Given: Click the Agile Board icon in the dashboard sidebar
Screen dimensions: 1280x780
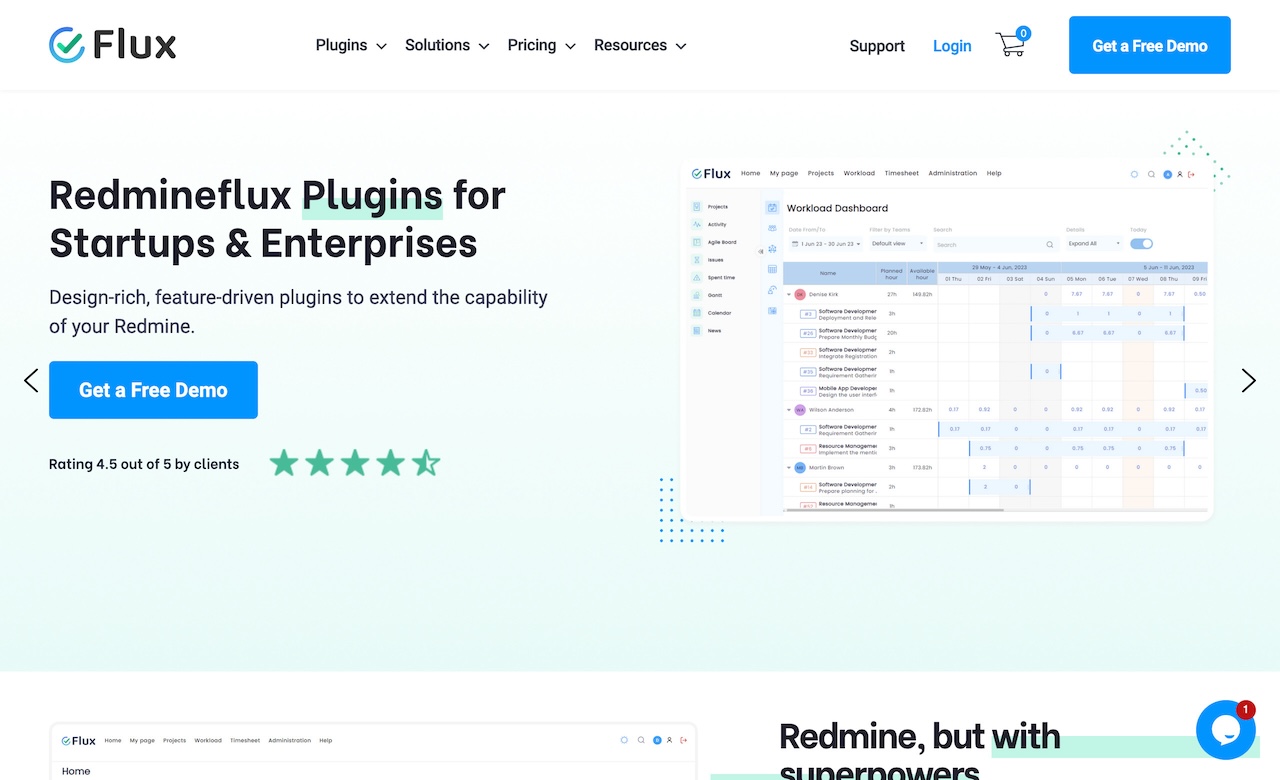Looking at the screenshot, I should click(697, 242).
